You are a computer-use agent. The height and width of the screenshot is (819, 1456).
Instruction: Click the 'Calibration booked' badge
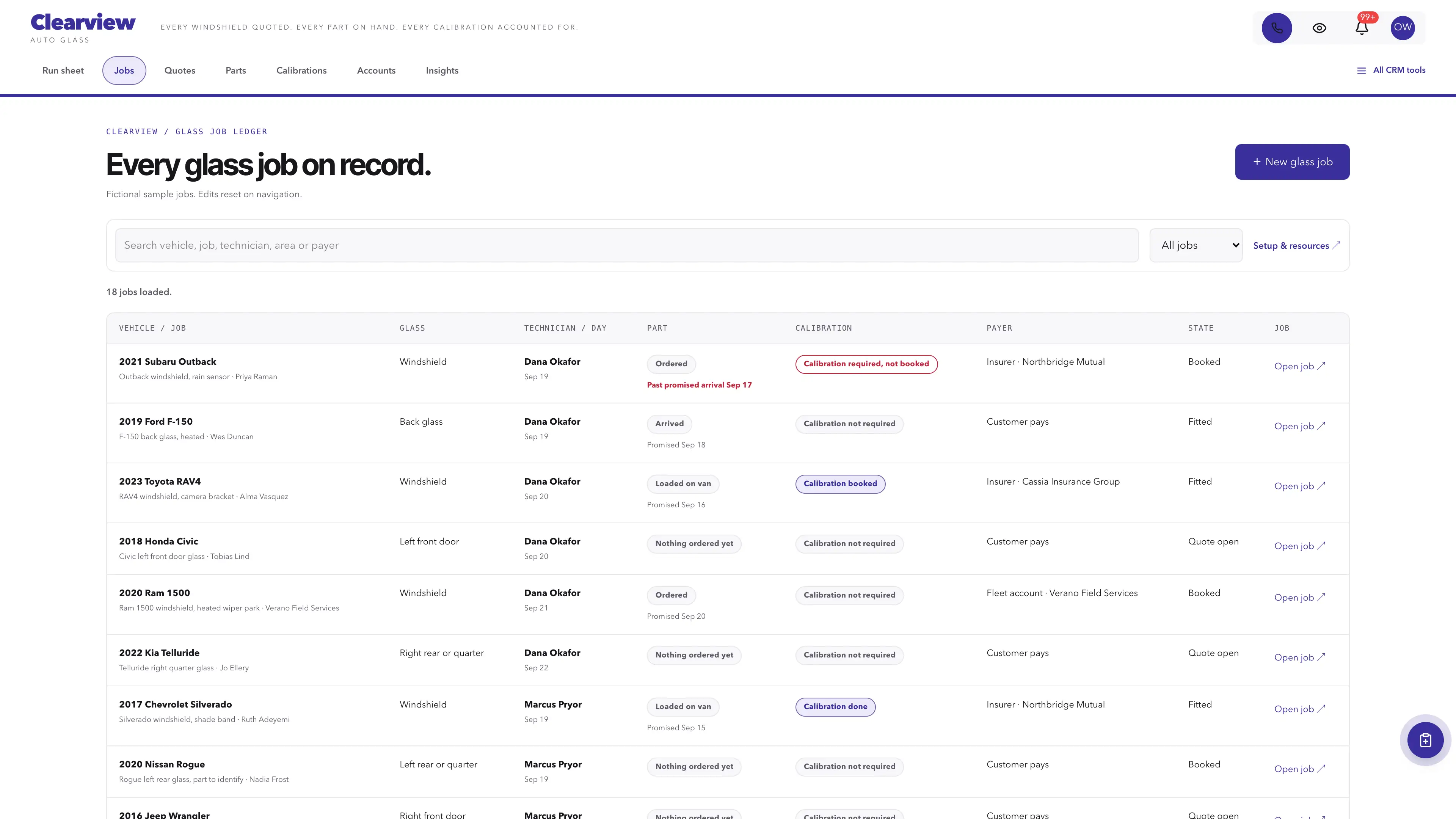click(x=841, y=484)
